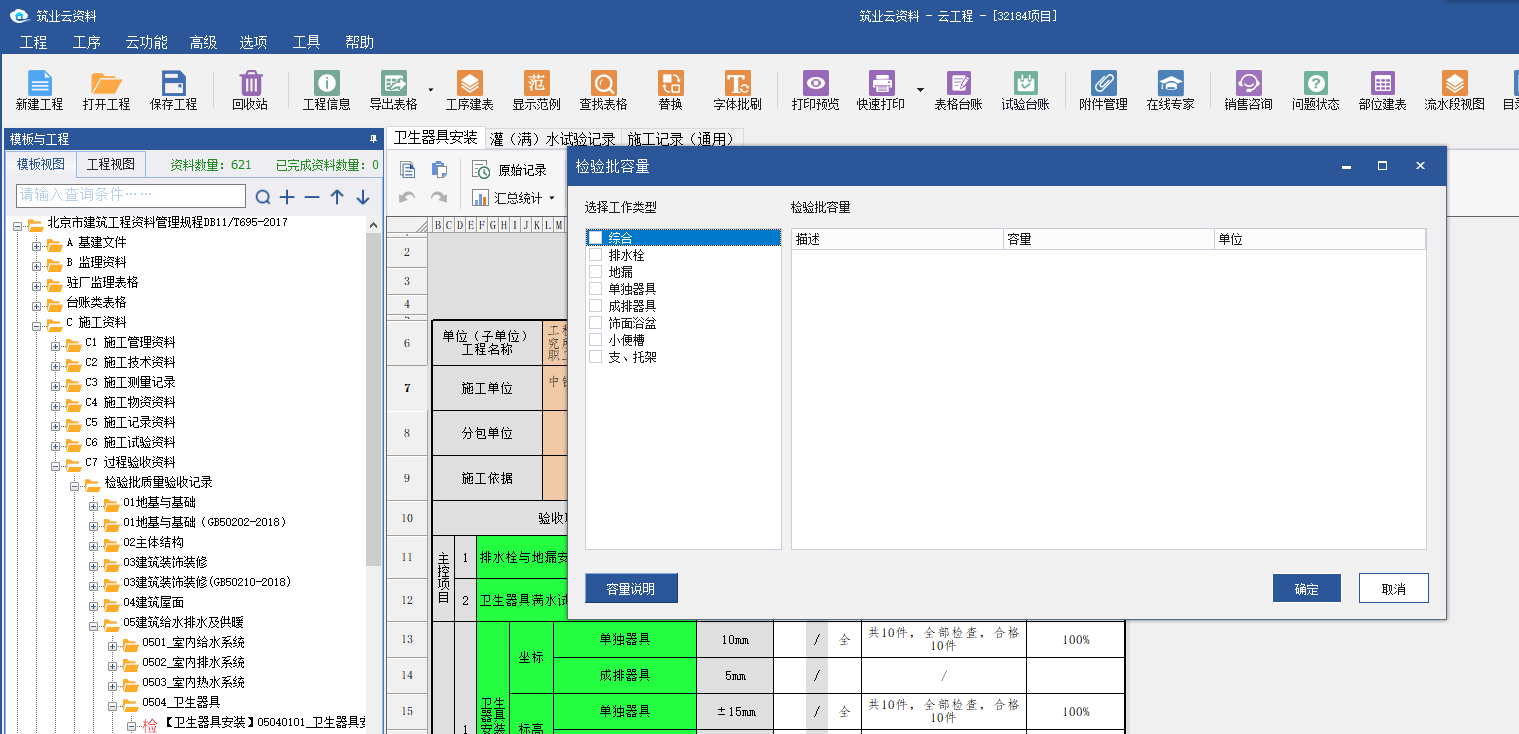Screen dimensions: 1519x734
Task: Click the minus icon beside the search box
Action: point(312,197)
